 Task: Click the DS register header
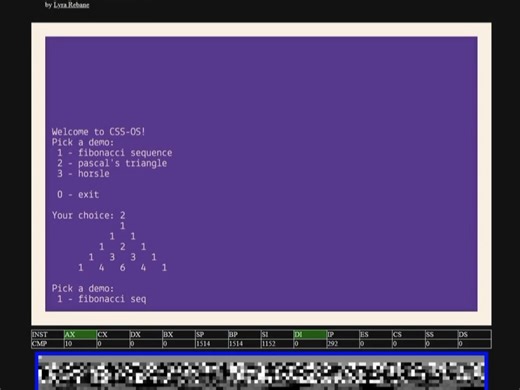coord(474,334)
